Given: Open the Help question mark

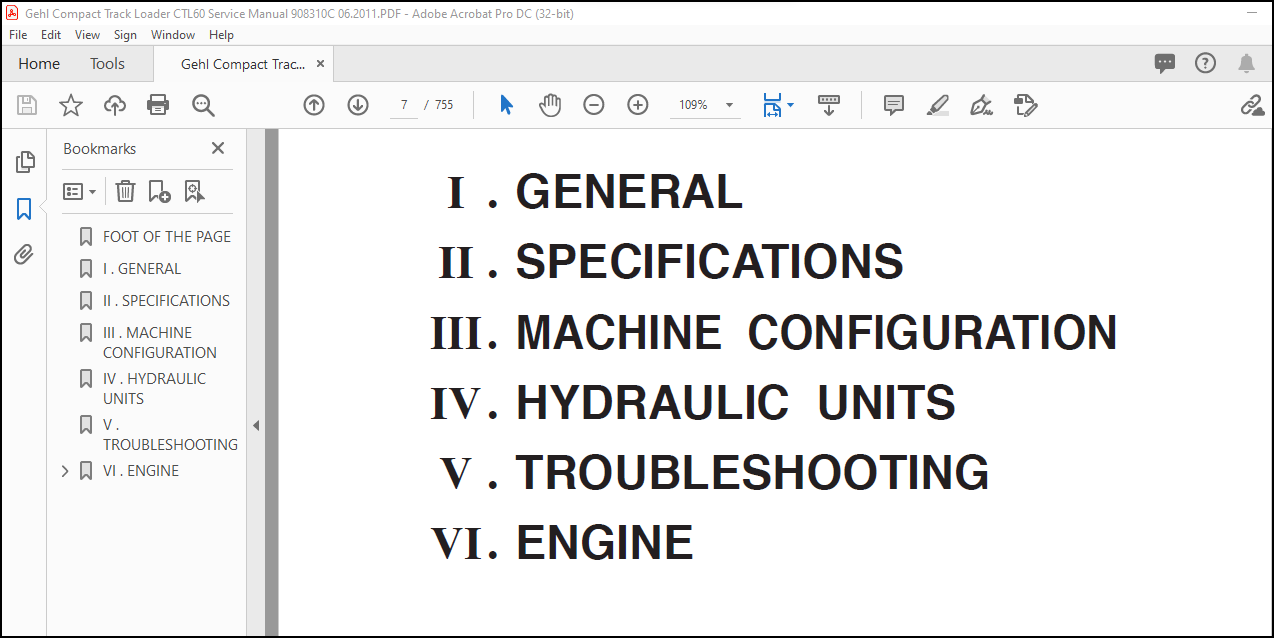Looking at the screenshot, I should click(x=1205, y=63).
